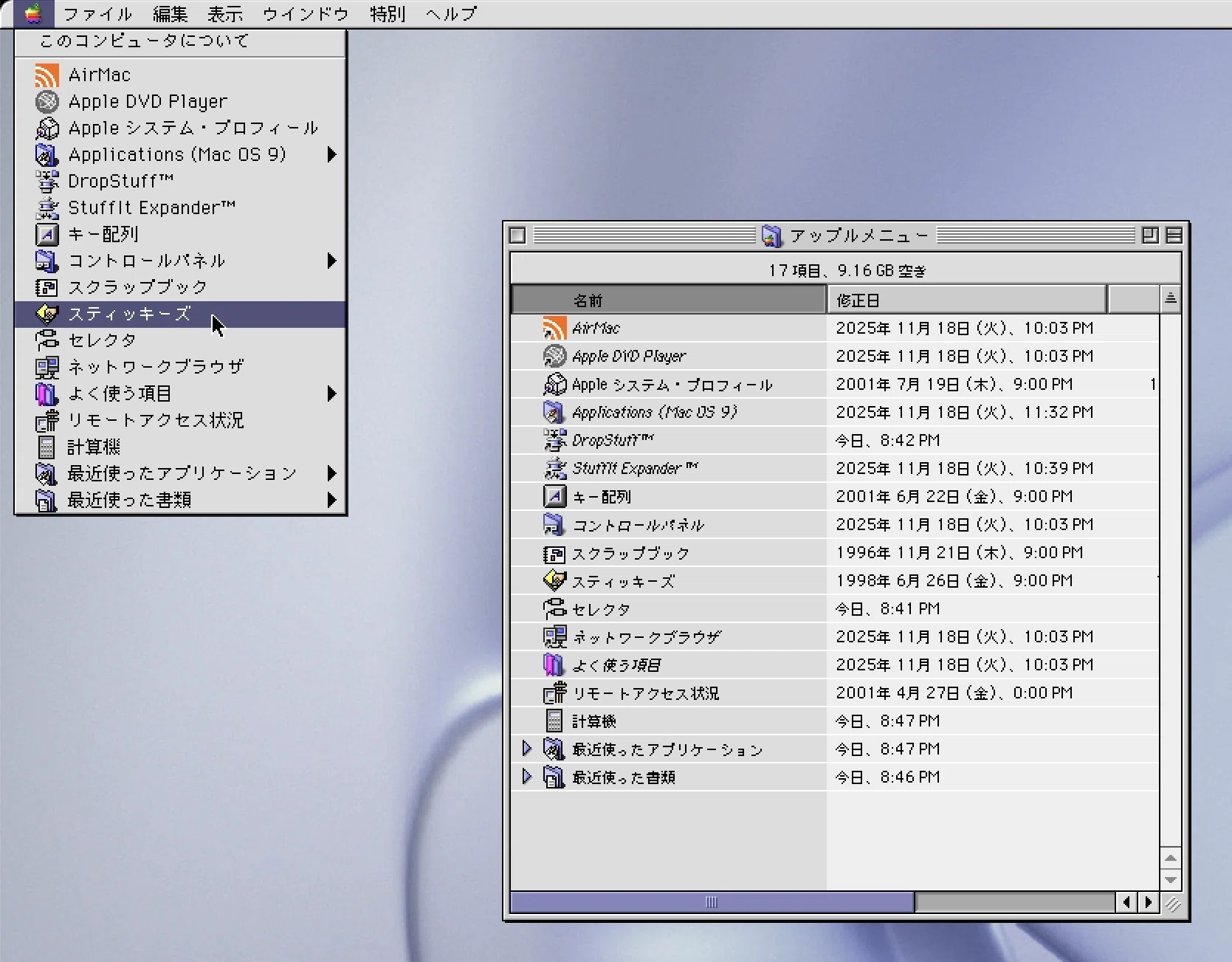The width and height of the screenshot is (1232, 962).
Task: Select ネットワークブラウザ icon in window list
Action: click(554, 637)
